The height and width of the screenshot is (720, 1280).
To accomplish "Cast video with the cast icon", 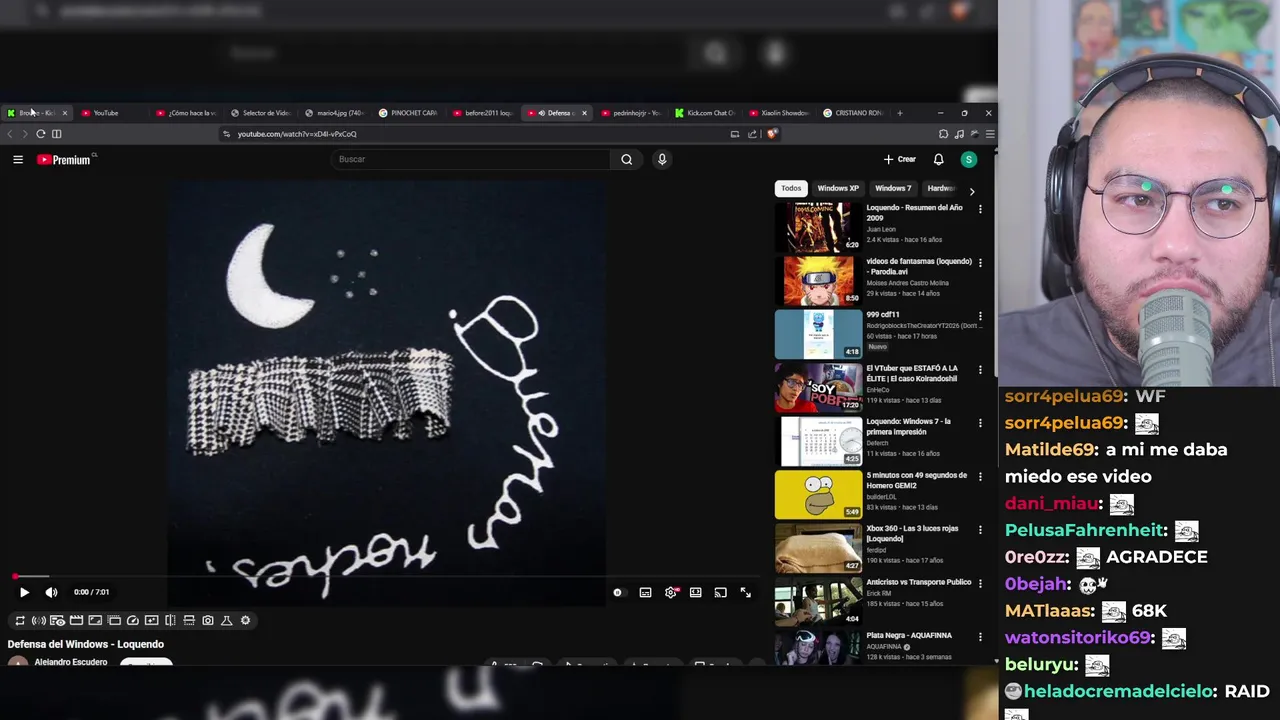I will pos(720,592).
